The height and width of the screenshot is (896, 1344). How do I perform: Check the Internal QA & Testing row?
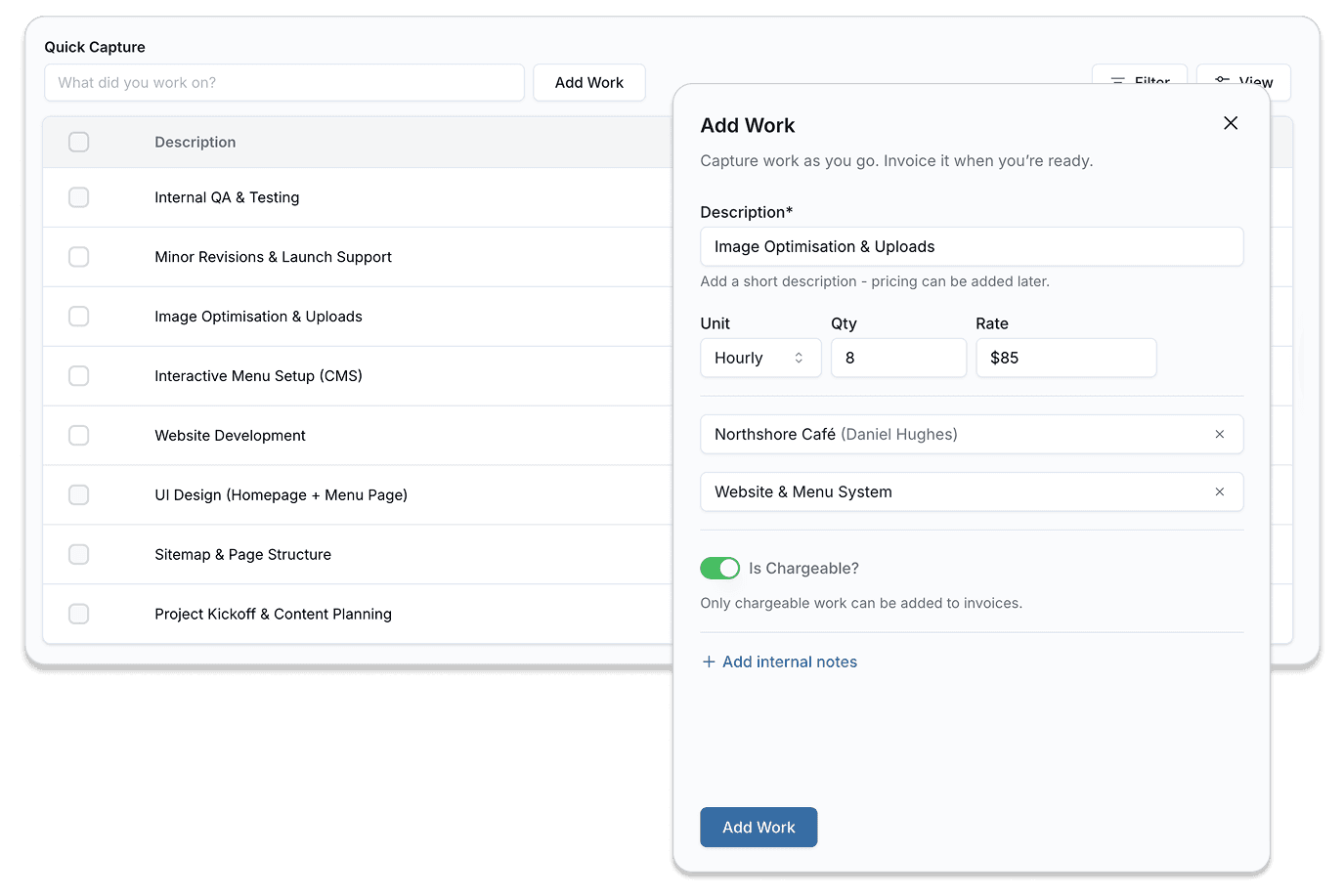coord(79,197)
